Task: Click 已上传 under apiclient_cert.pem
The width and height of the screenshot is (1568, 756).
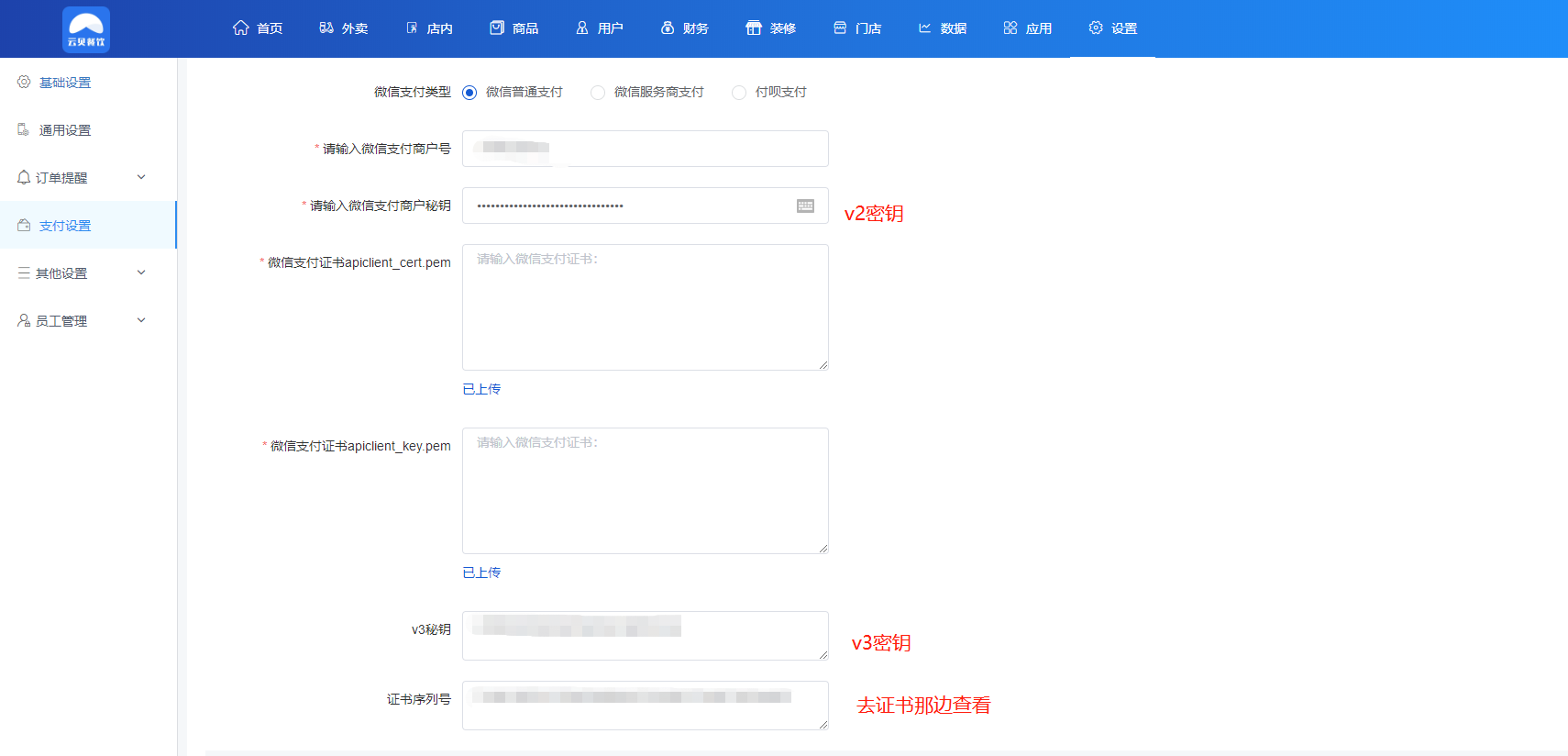Action: pyautogui.click(x=481, y=389)
